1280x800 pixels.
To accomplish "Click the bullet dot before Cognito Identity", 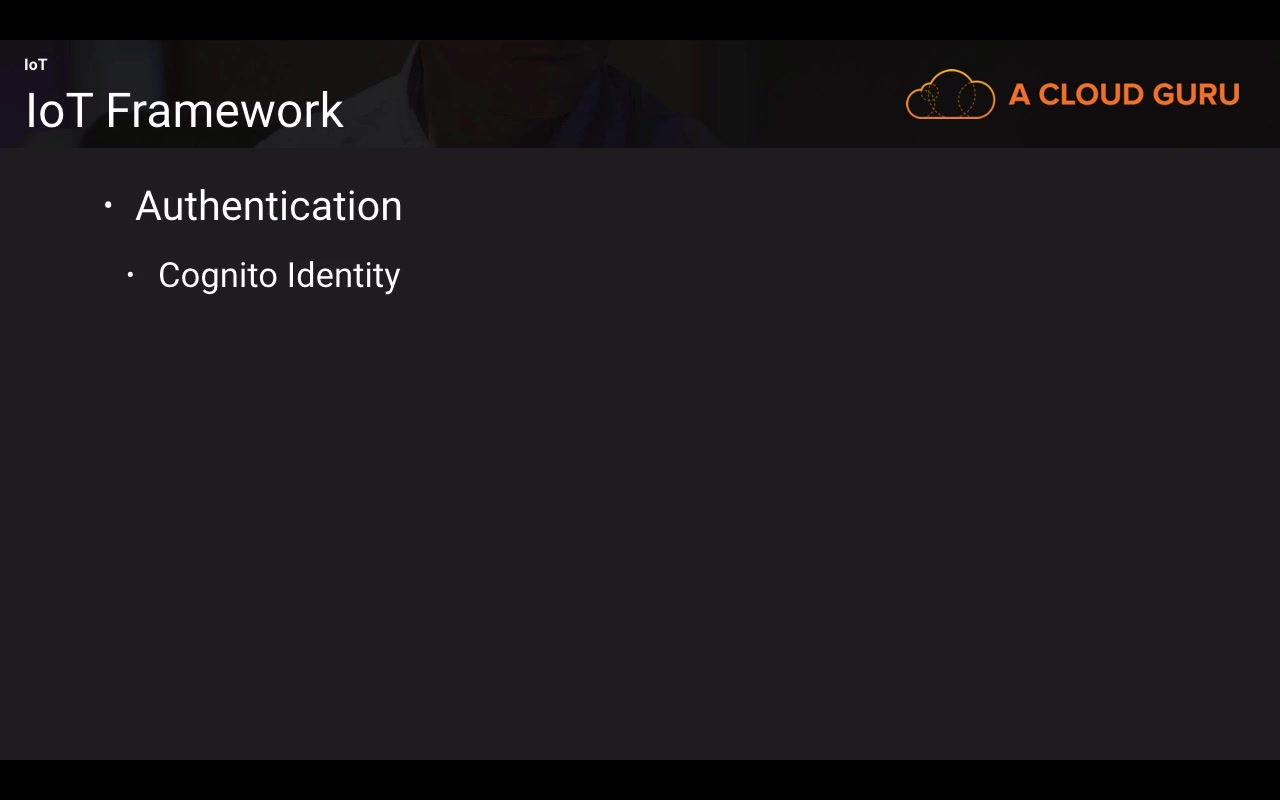I will point(130,274).
